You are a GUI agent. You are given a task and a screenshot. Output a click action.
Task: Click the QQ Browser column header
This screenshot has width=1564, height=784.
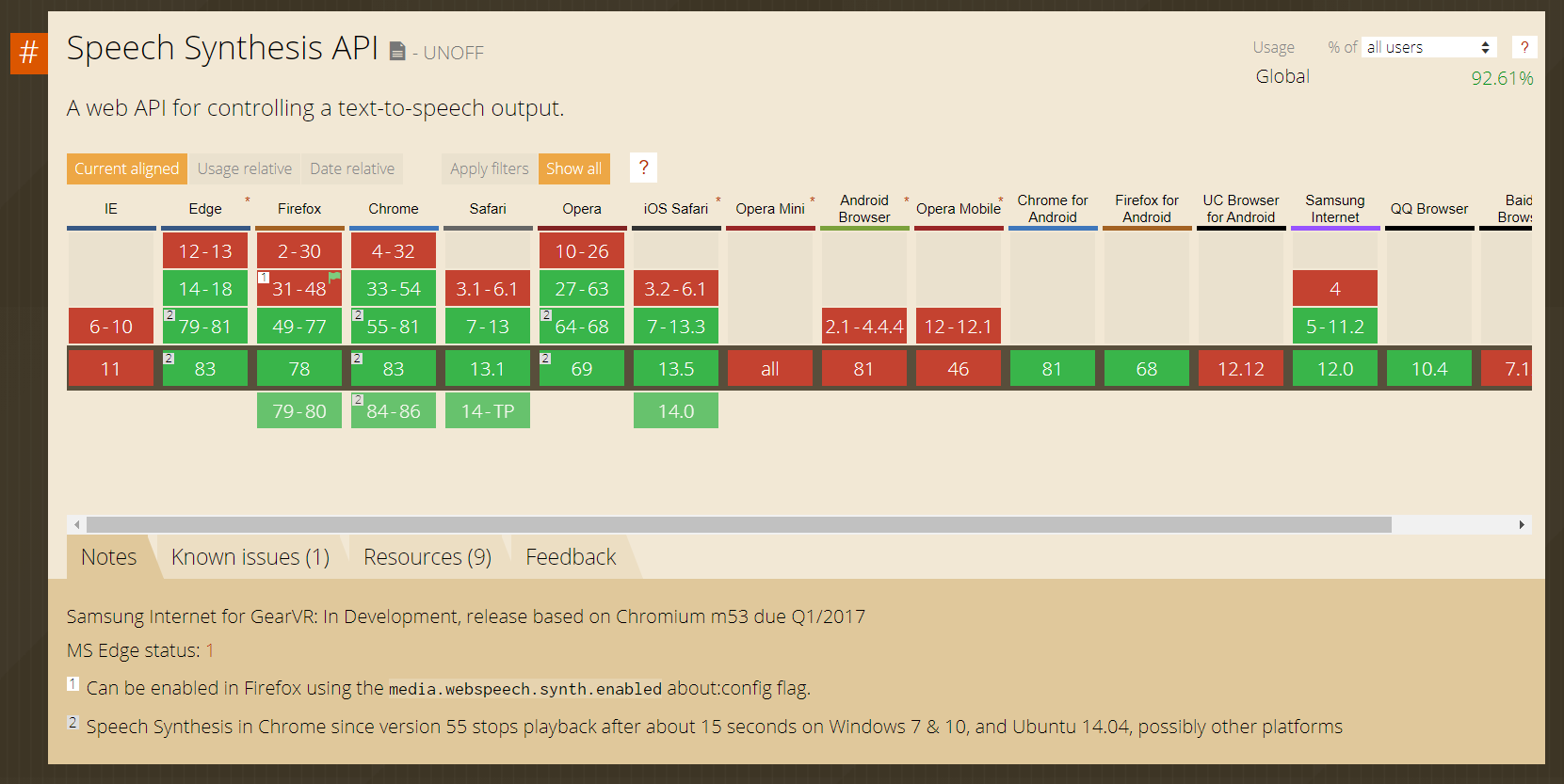click(x=1429, y=209)
